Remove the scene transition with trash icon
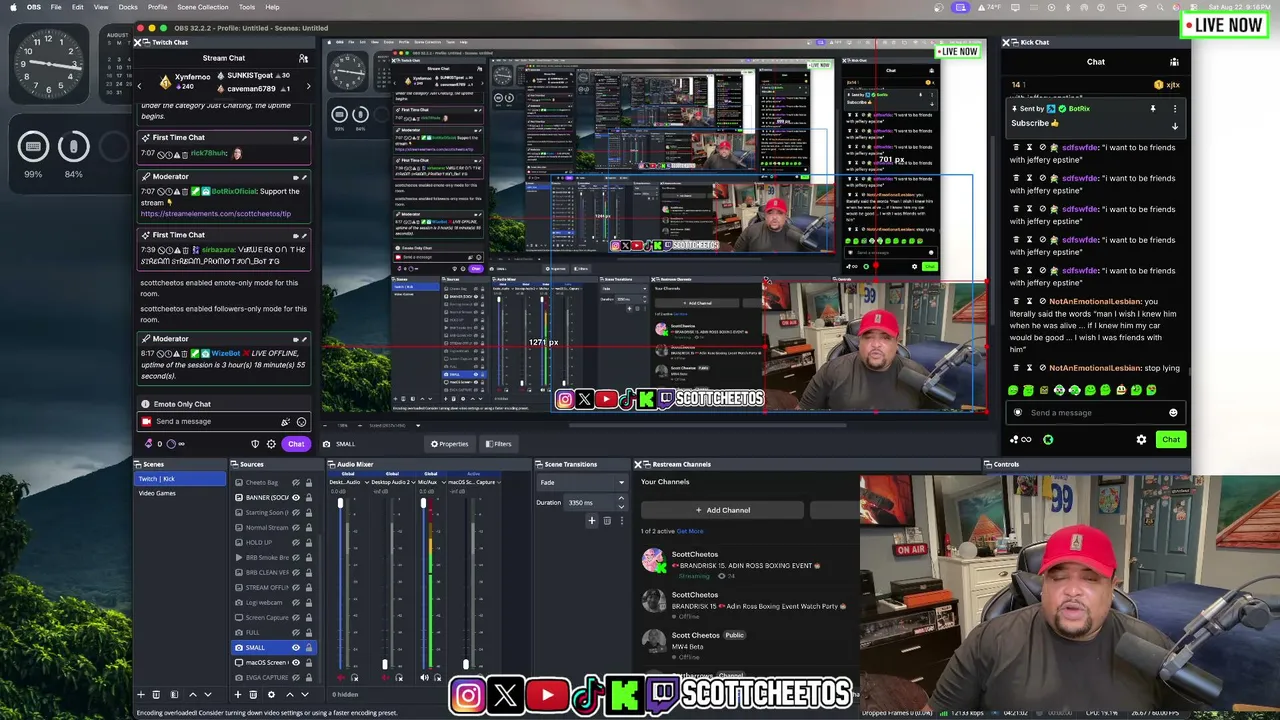The image size is (1280, 720). click(606, 520)
